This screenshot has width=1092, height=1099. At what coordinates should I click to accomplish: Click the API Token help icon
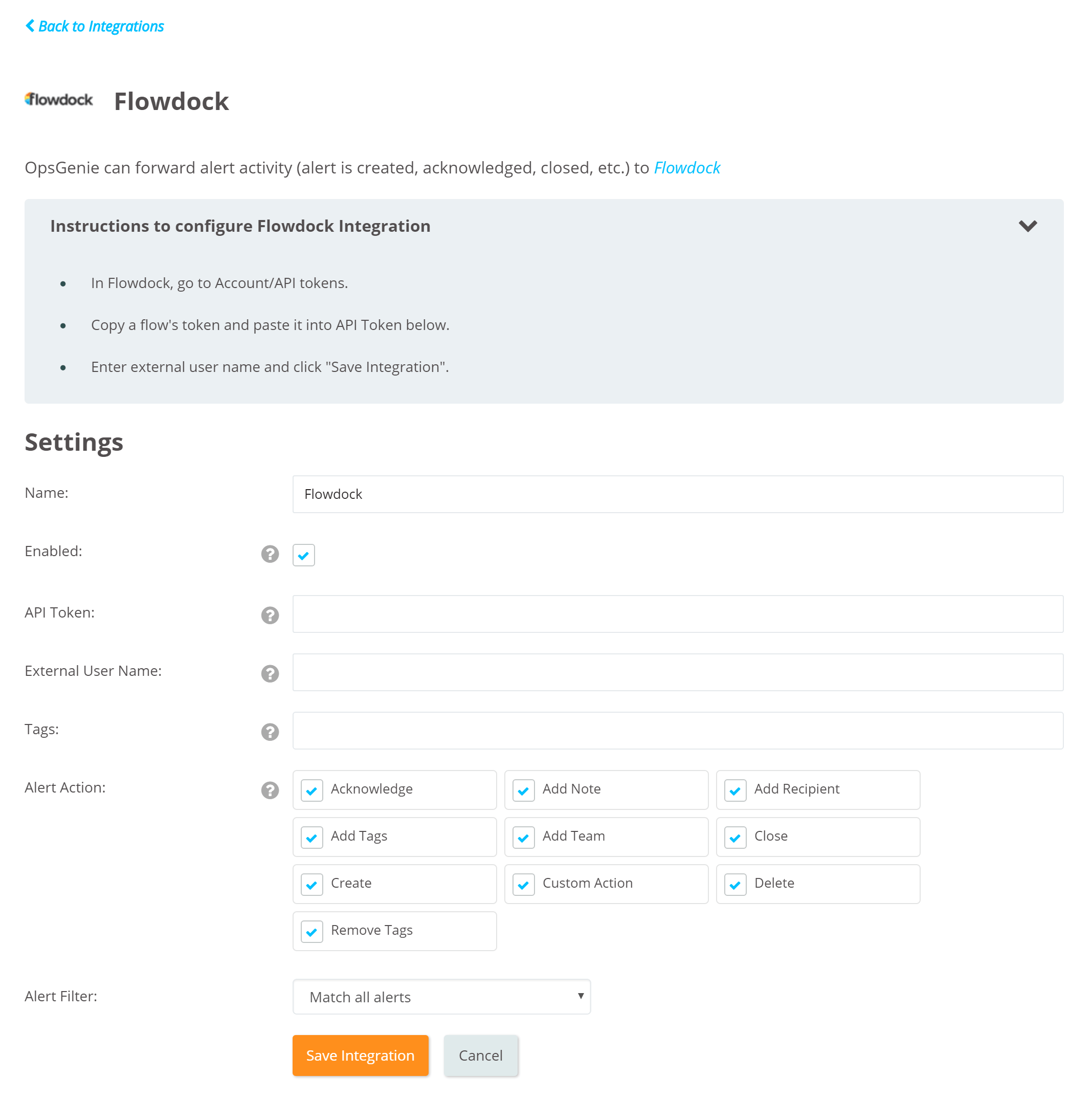pos(270,614)
